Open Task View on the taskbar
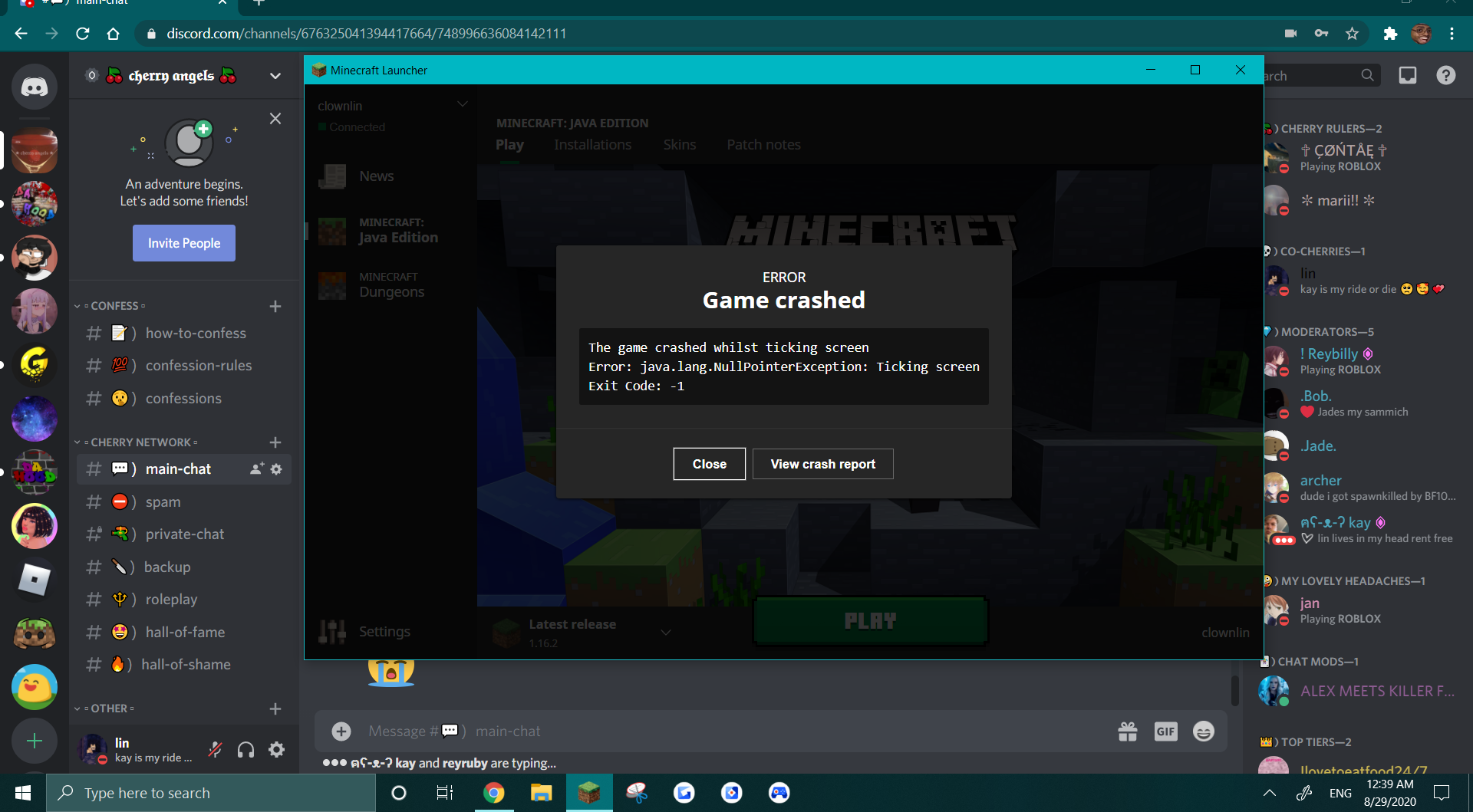The image size is (1473, 812). [x=445, y=793]
